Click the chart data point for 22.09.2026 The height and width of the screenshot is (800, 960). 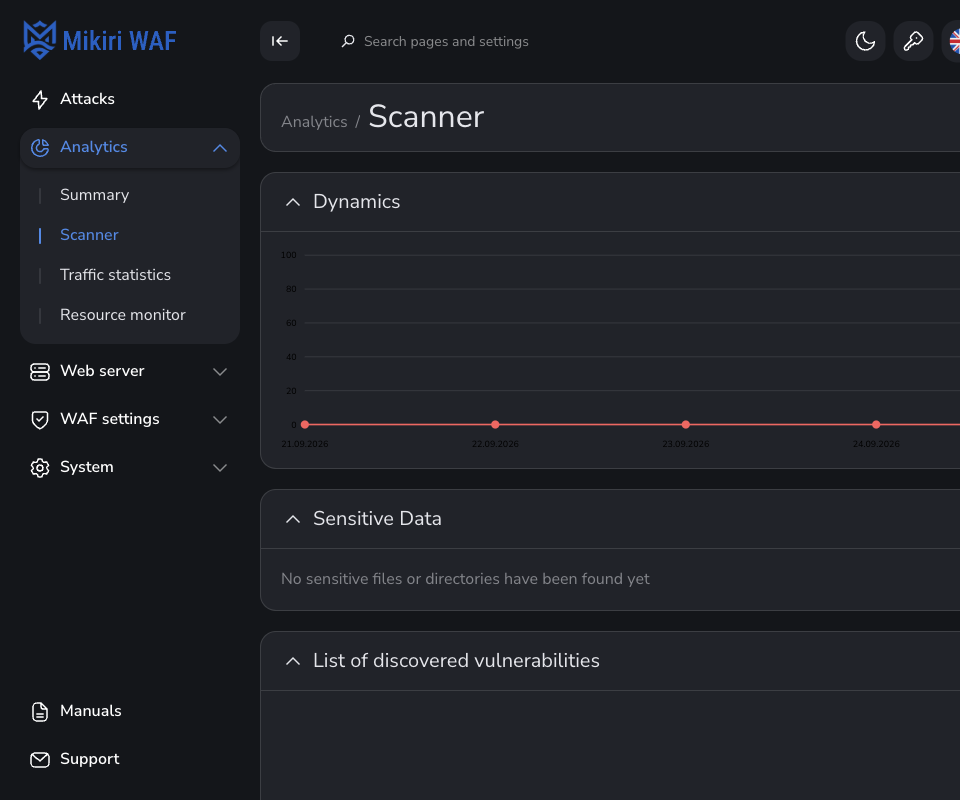(x=495, y=424)
